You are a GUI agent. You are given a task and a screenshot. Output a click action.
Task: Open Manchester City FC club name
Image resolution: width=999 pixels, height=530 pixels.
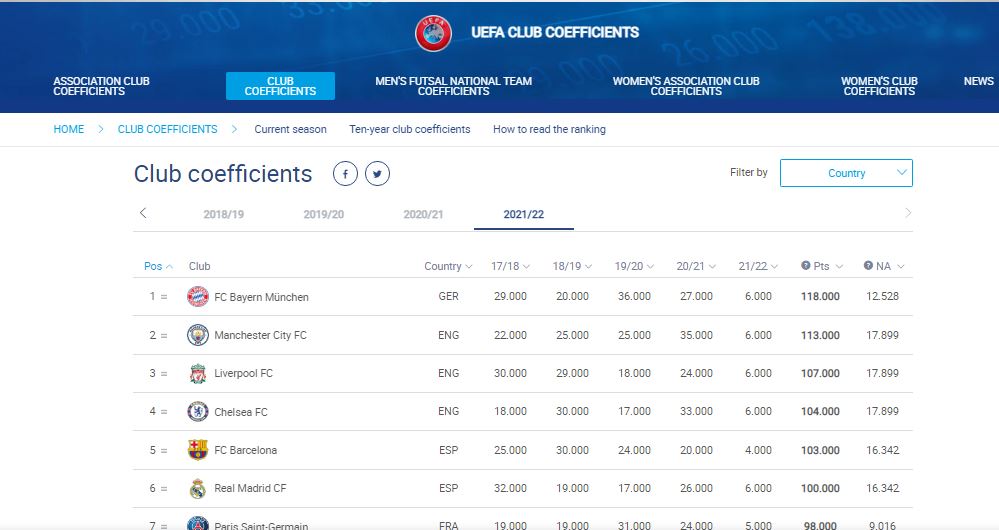tap(260, 335)
